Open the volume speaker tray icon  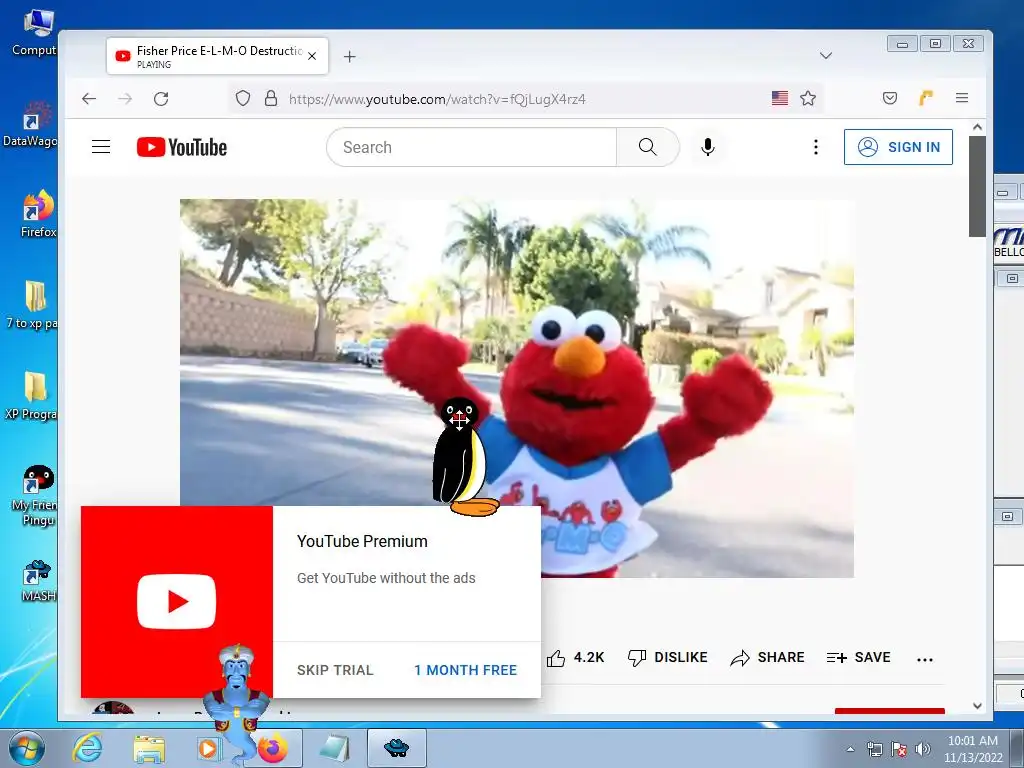923,749
